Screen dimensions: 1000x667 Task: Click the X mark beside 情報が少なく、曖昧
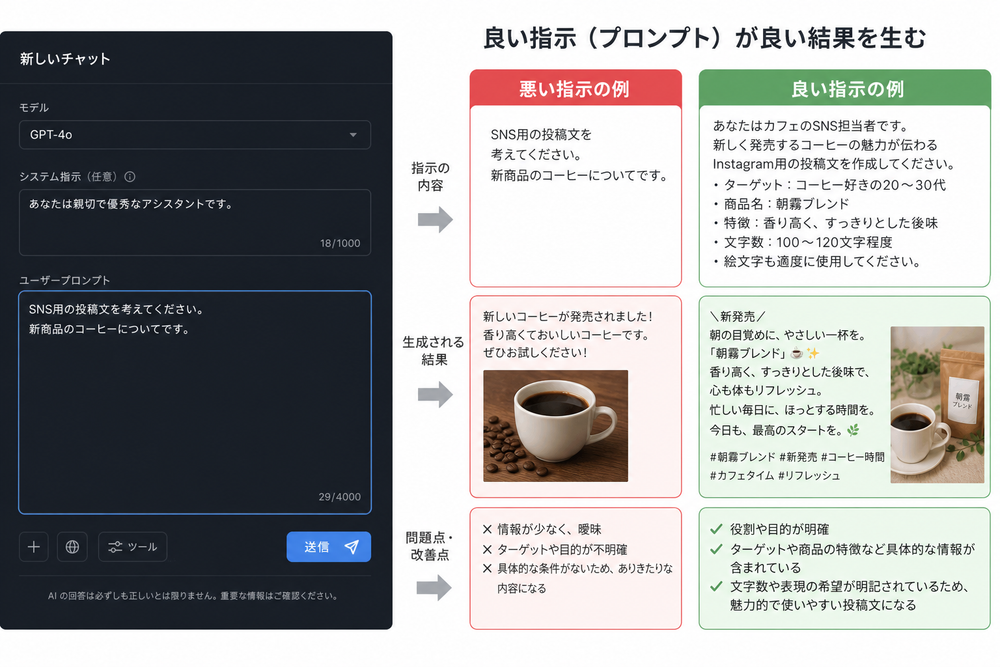coord(487,529)
